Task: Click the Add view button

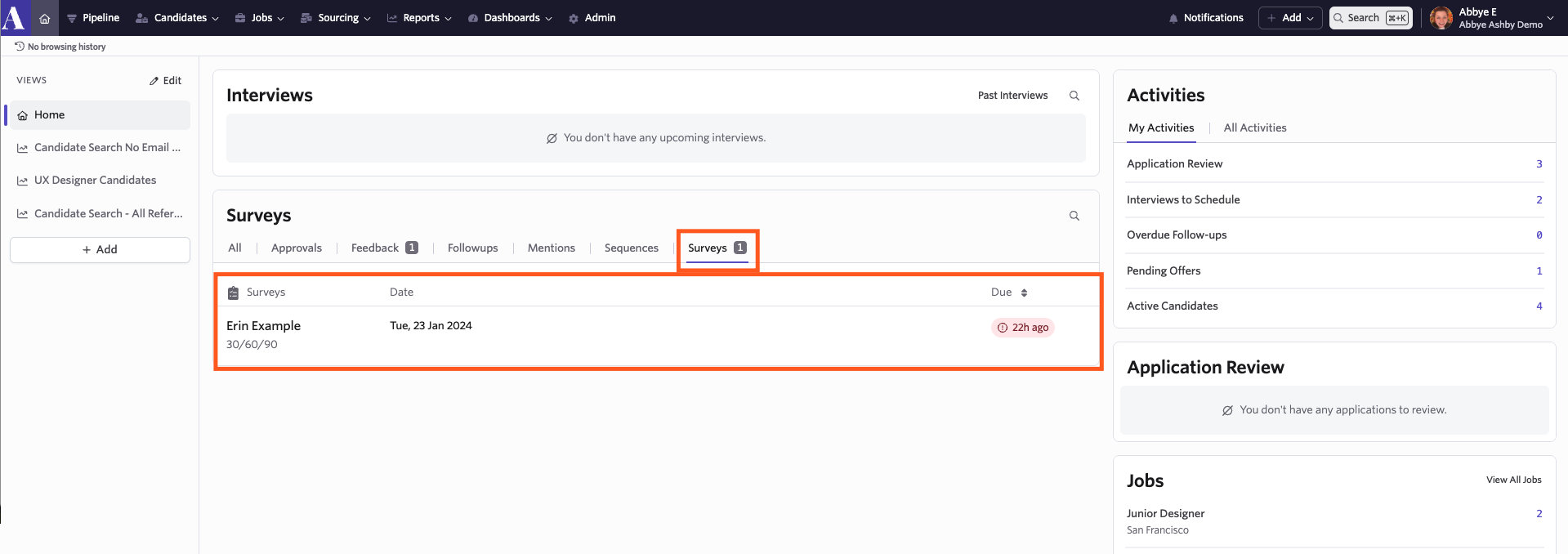Action: tap(100, 250)
